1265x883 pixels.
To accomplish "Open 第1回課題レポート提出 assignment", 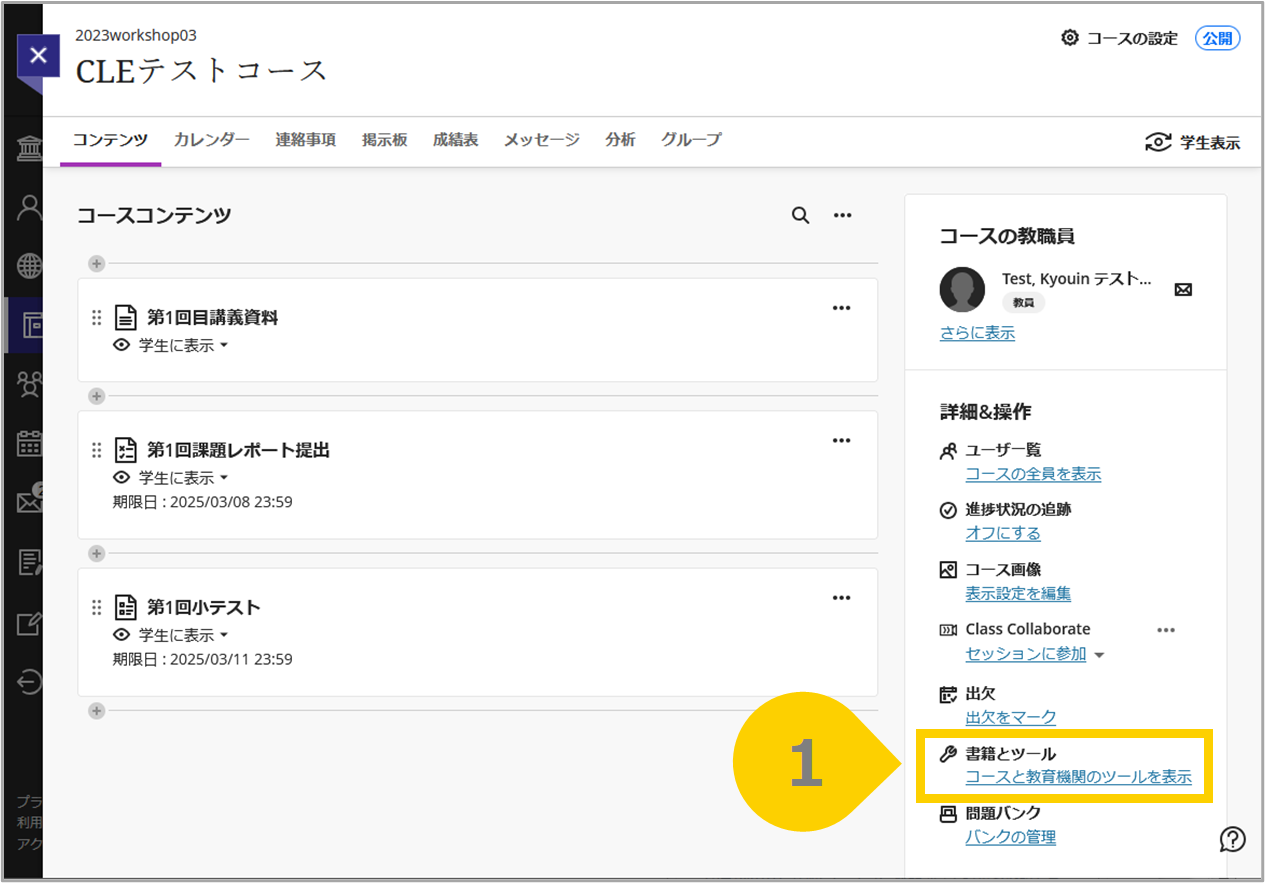I will (x=238, y=450).
